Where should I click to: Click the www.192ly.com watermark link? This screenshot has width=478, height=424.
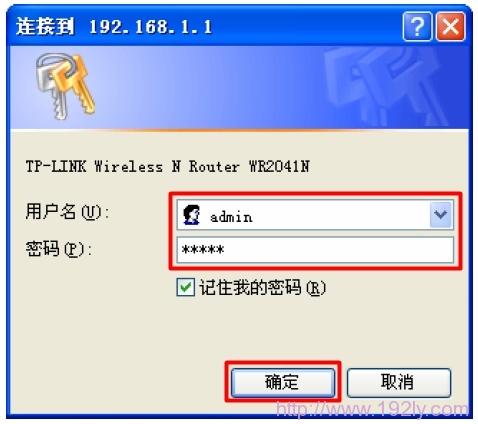pos(373,409)
